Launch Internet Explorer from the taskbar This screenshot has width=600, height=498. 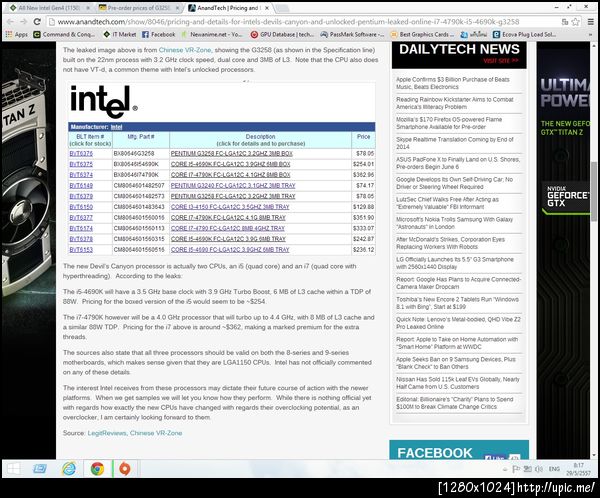pyautogui.click(x=69, y=469)
